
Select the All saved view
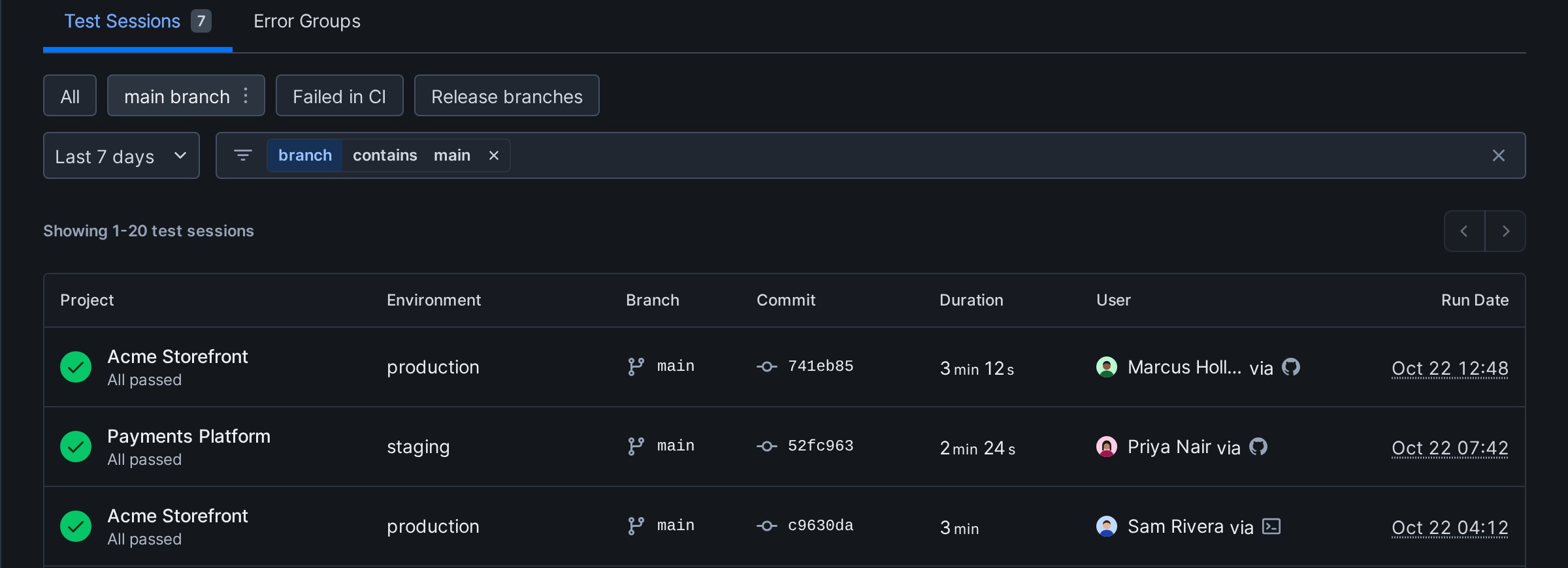pos(70,96)
